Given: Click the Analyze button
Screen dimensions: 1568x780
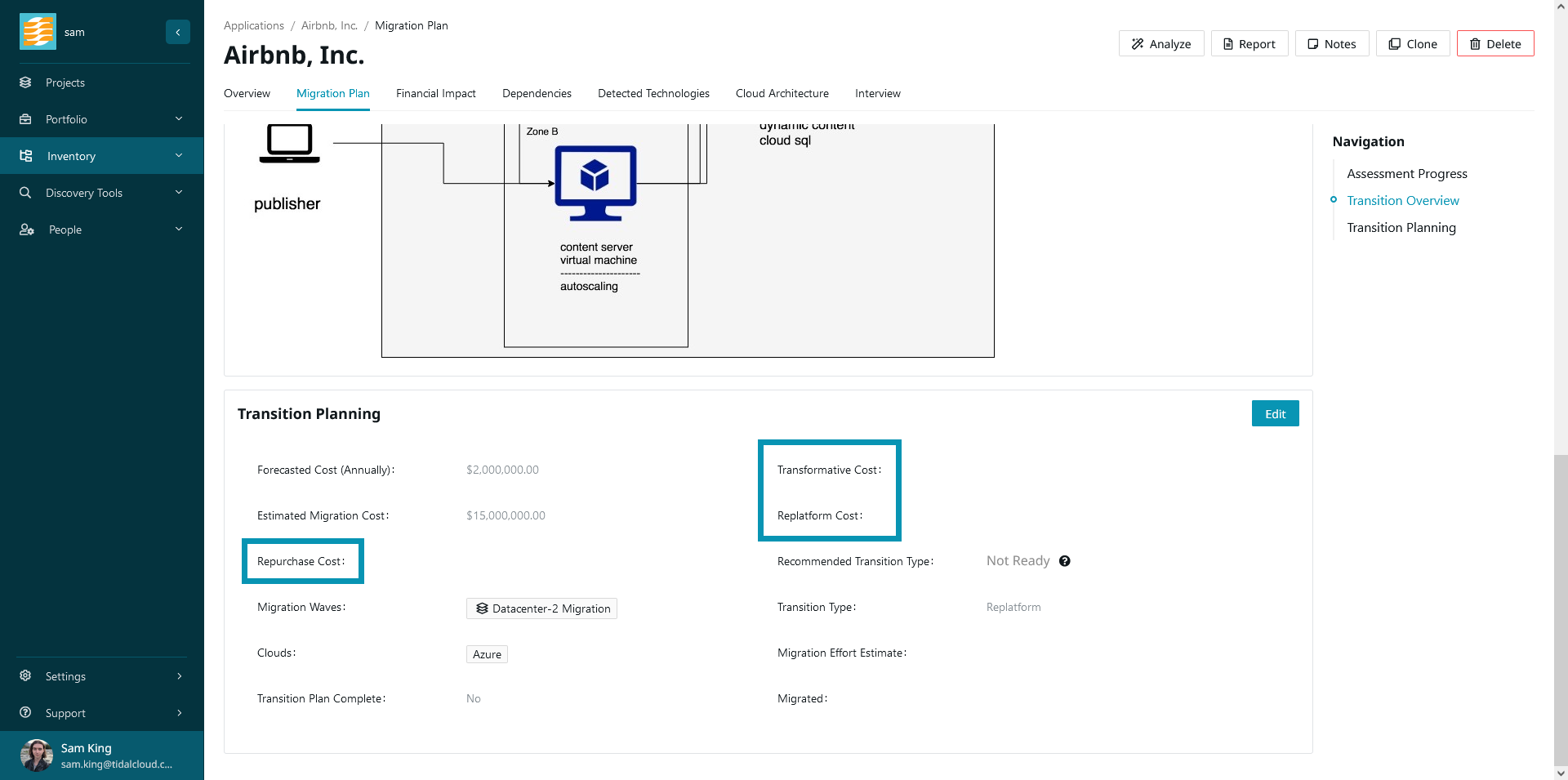Looking at the screenshot, I should point(1160,44).
